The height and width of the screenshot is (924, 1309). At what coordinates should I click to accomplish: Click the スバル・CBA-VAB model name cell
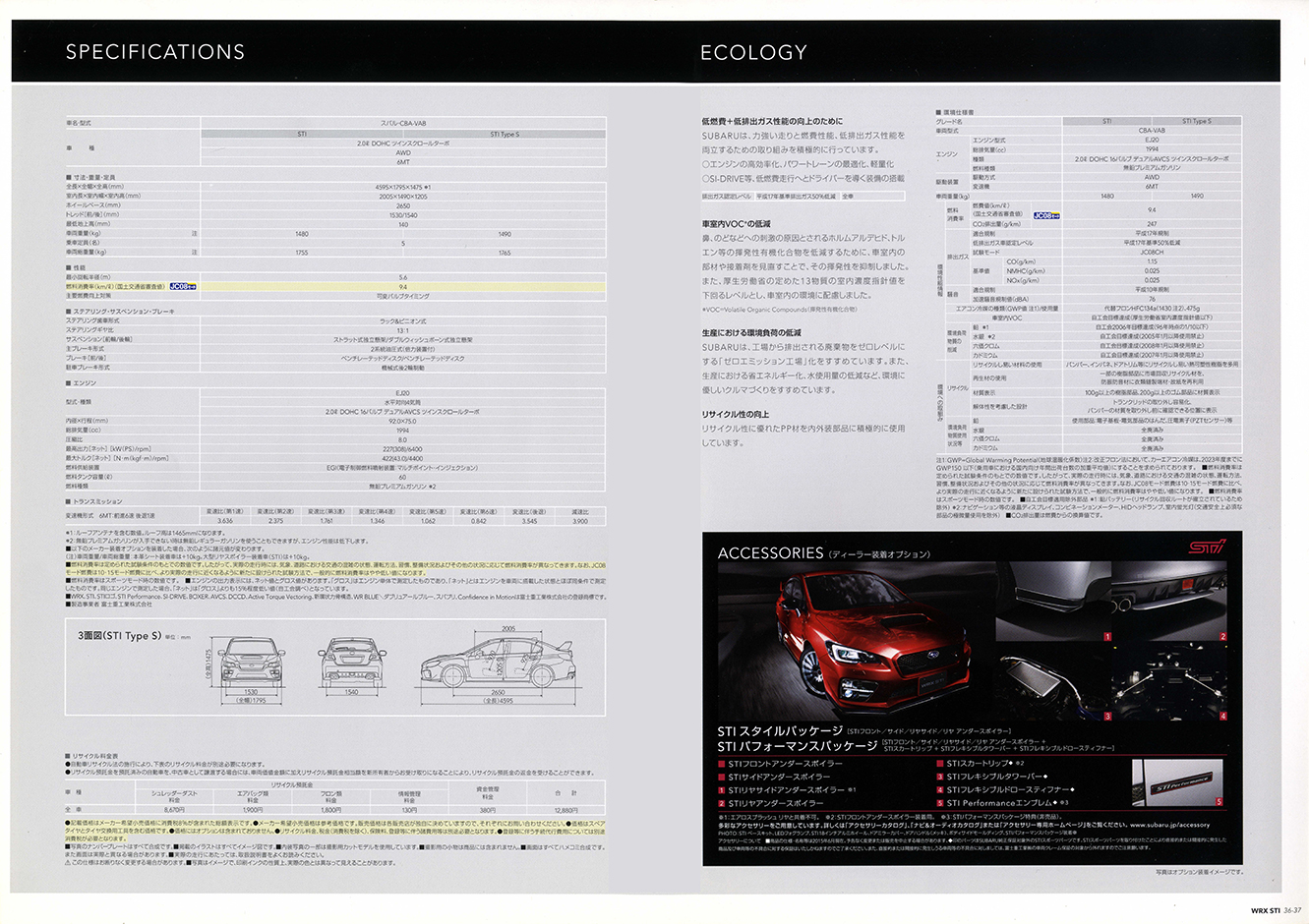[x=403, y=123]
